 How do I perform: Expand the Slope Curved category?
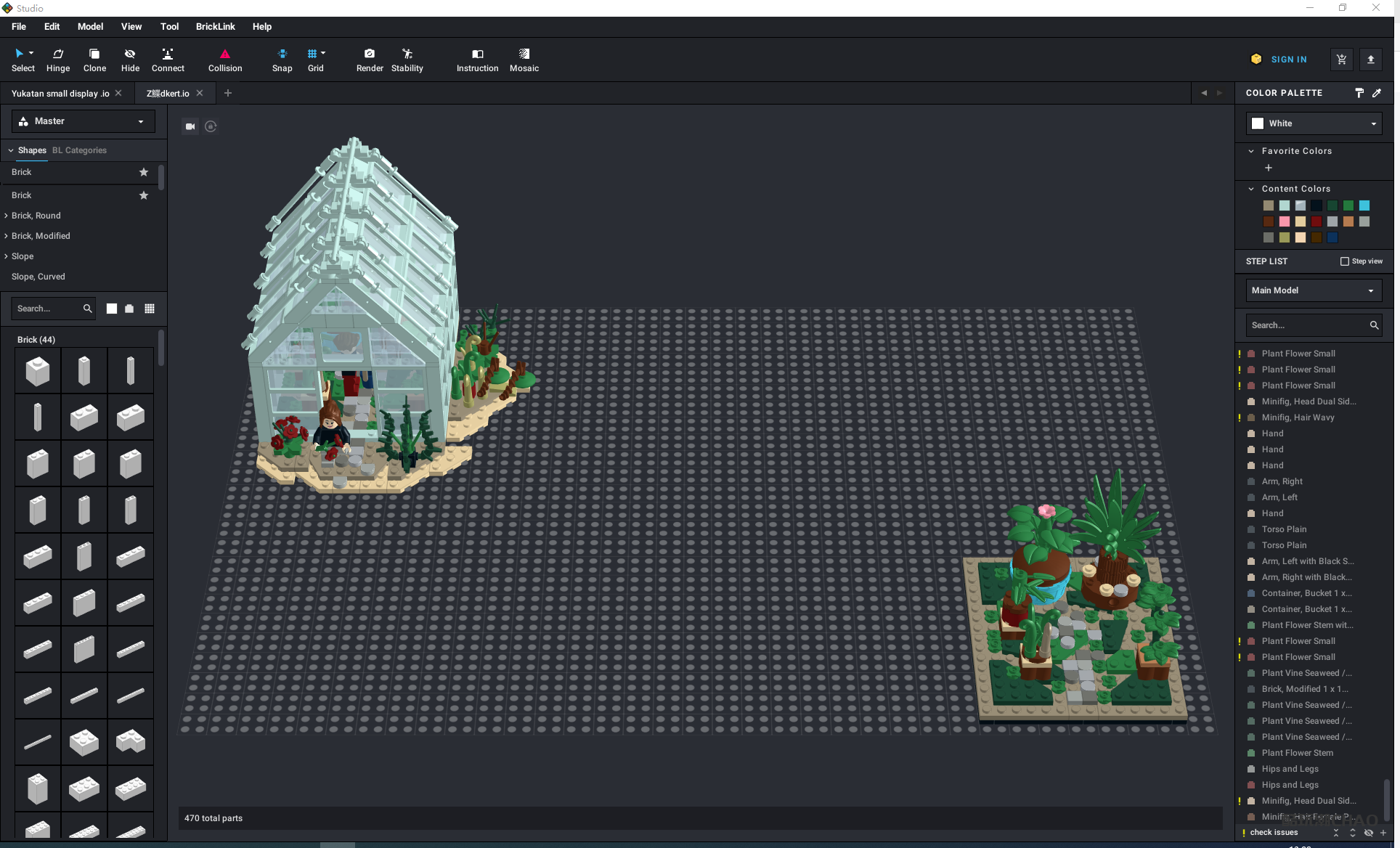point(37,276)
